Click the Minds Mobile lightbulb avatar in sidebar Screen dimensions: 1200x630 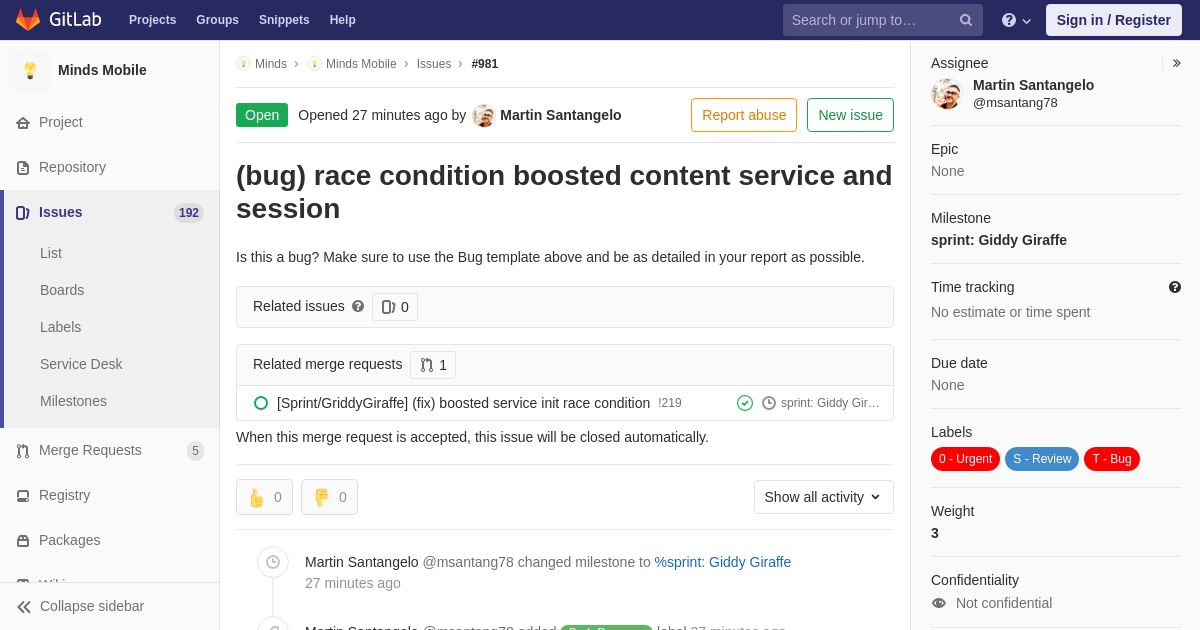(30, 70)
